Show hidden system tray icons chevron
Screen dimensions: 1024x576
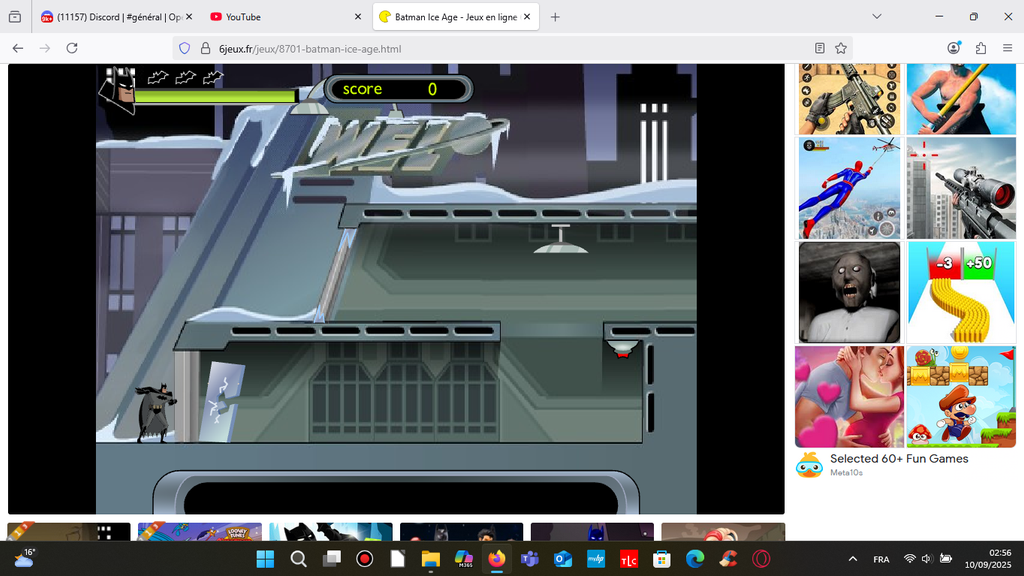[852, 558]
